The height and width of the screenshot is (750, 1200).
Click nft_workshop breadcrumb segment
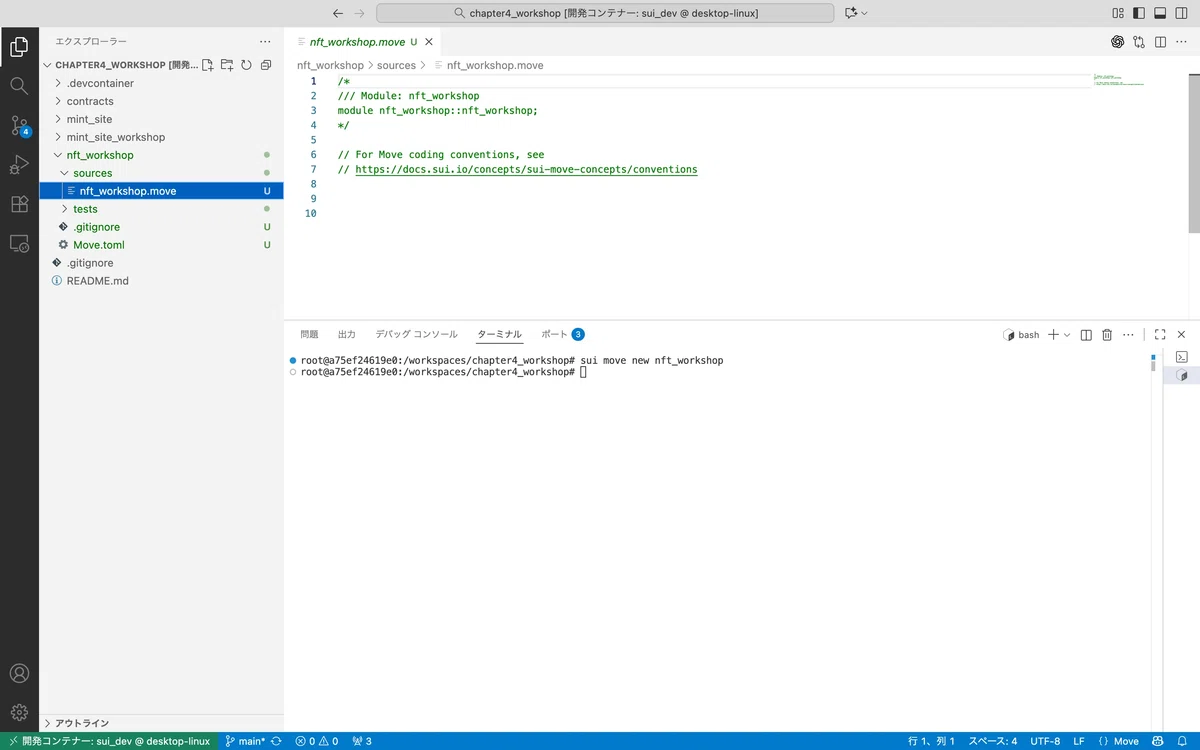[x=330, y=65]
